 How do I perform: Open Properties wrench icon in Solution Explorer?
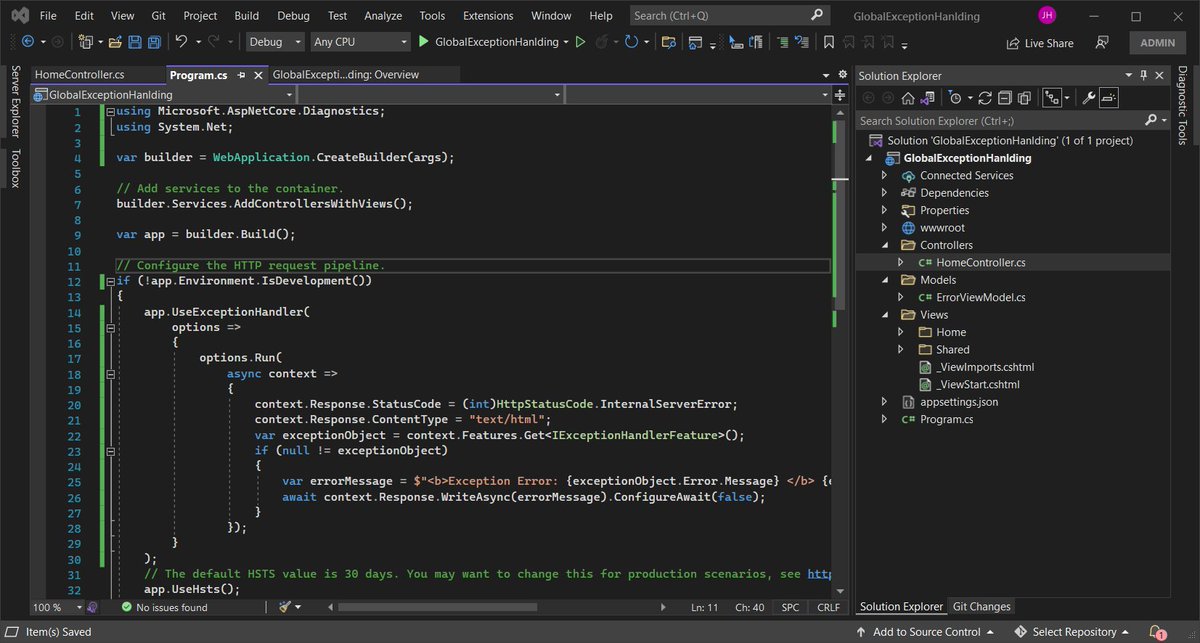[1090, 98]
